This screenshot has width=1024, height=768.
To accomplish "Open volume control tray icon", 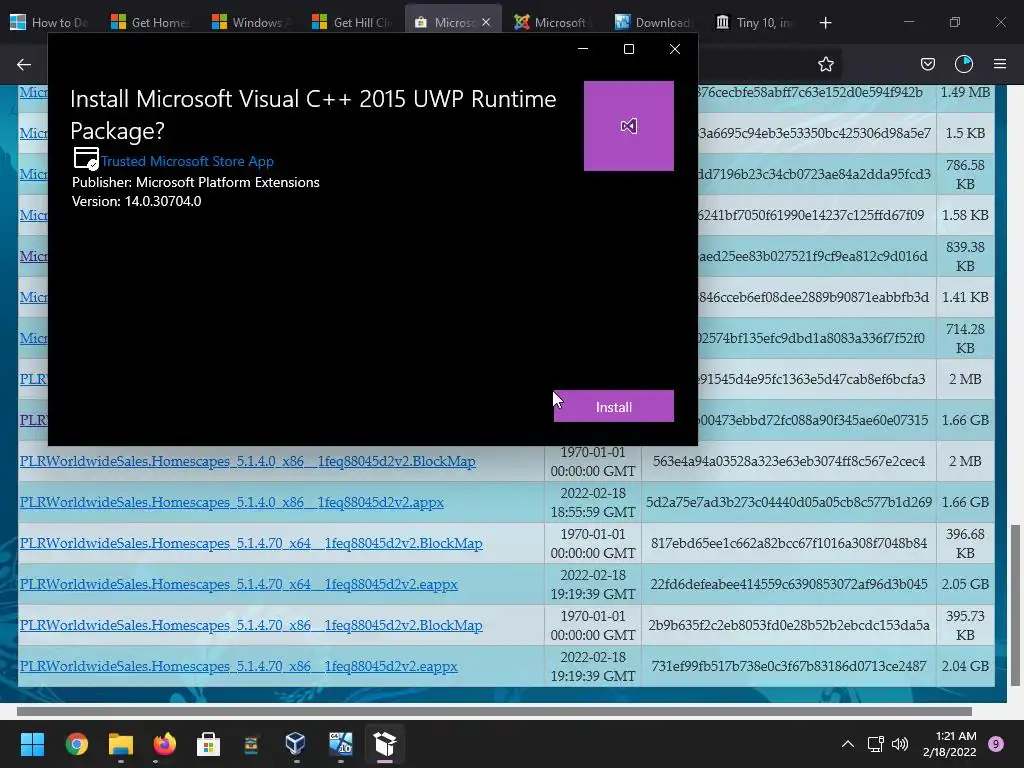I will click(900, 744).
